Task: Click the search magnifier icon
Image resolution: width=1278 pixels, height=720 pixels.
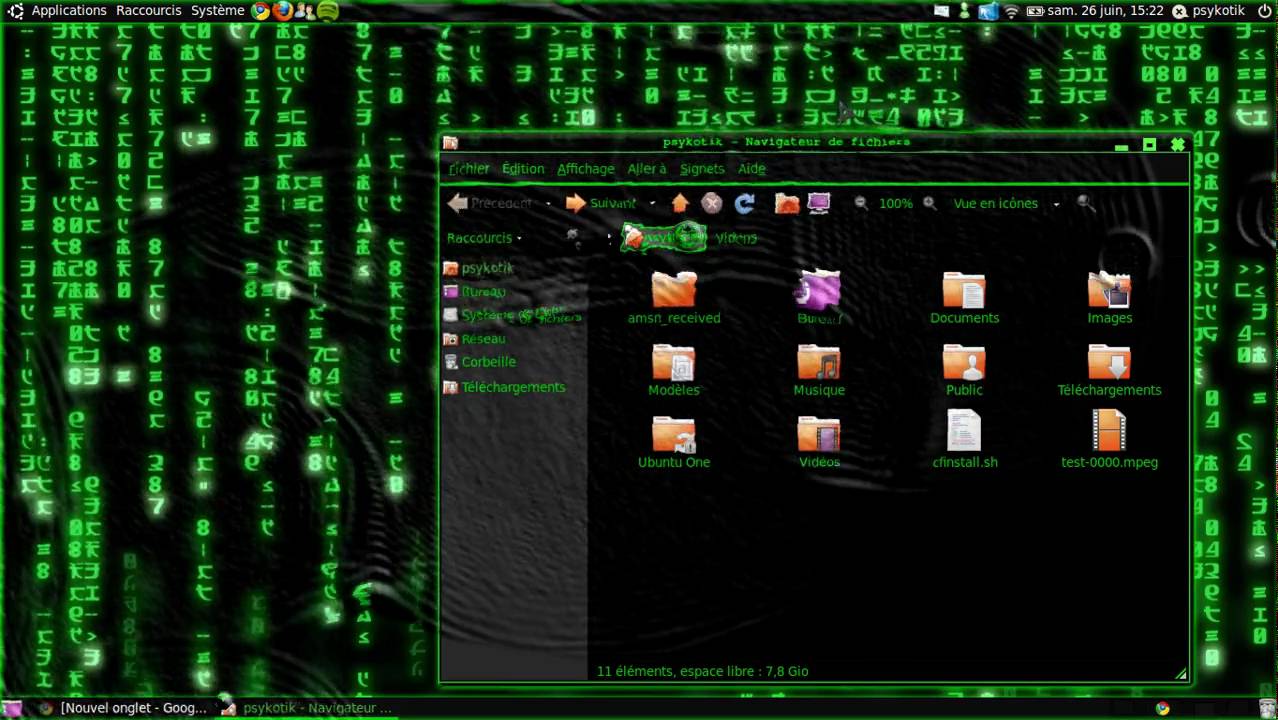Action: (1086, 203)
